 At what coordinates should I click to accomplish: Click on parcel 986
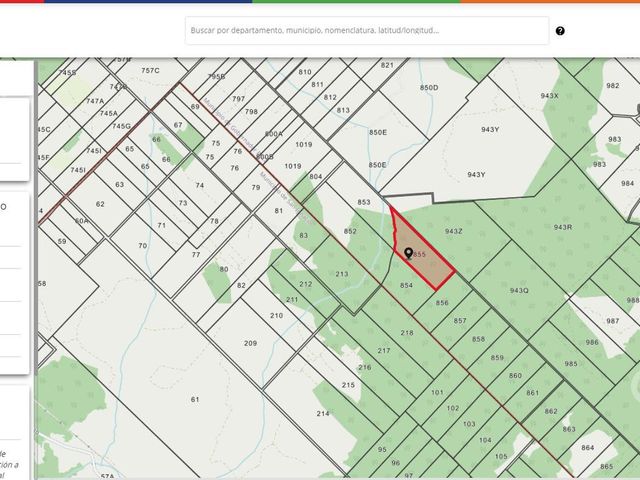pyautogui.click(x=592, y=342)
